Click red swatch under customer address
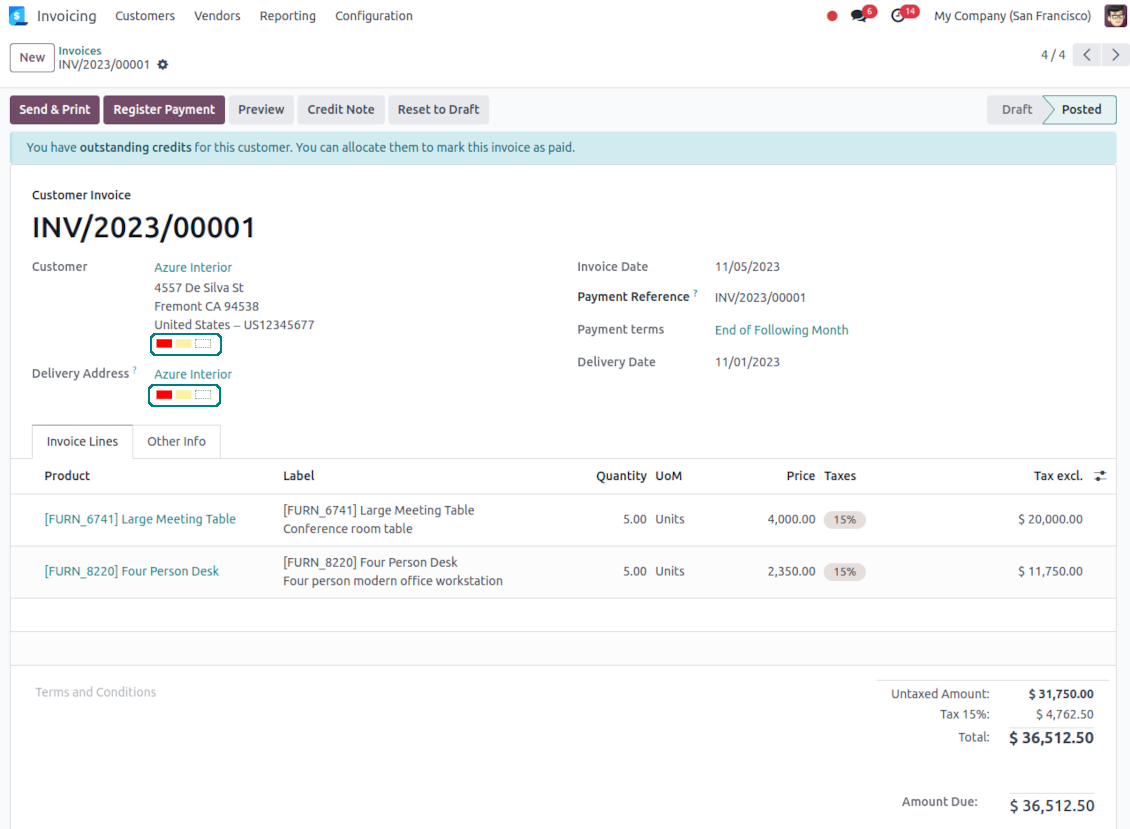This screenshot has height=829, width=1130. 164,344
